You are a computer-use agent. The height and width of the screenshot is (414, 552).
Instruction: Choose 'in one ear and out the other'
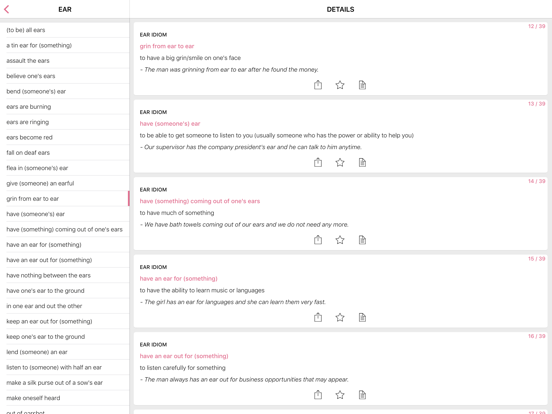pos(65,306)
